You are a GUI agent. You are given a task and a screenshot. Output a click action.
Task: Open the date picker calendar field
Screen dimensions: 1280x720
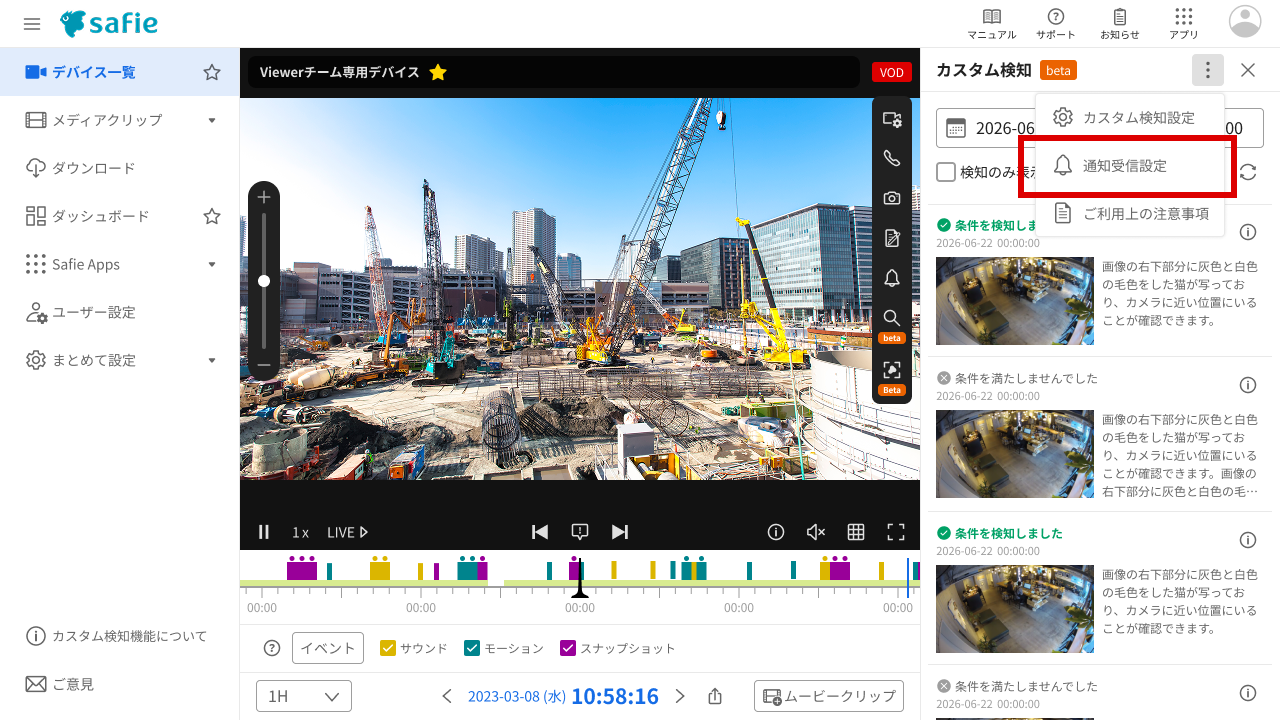pos(1100,128)
